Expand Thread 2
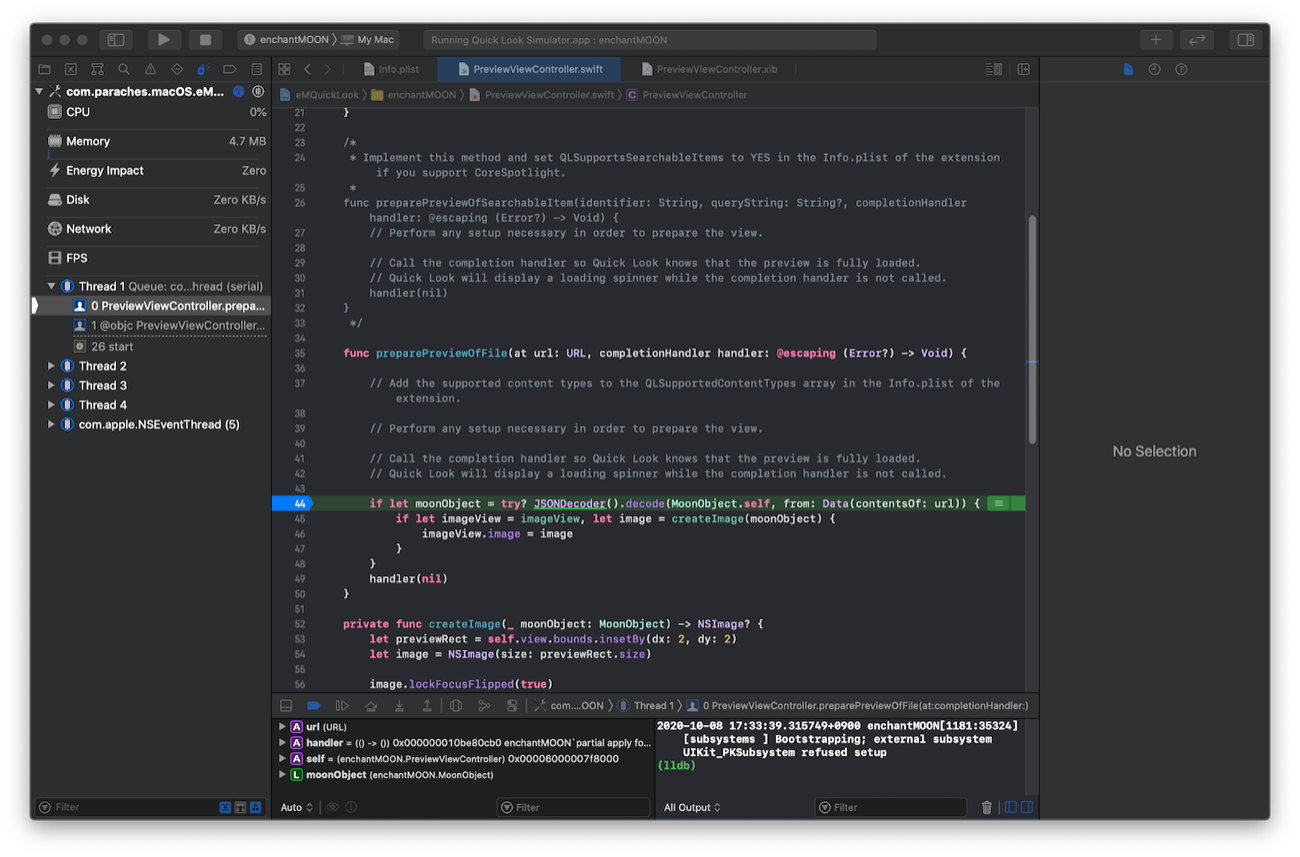The width and height of the screenshot is (1300, 857). (x=52, y=366)
